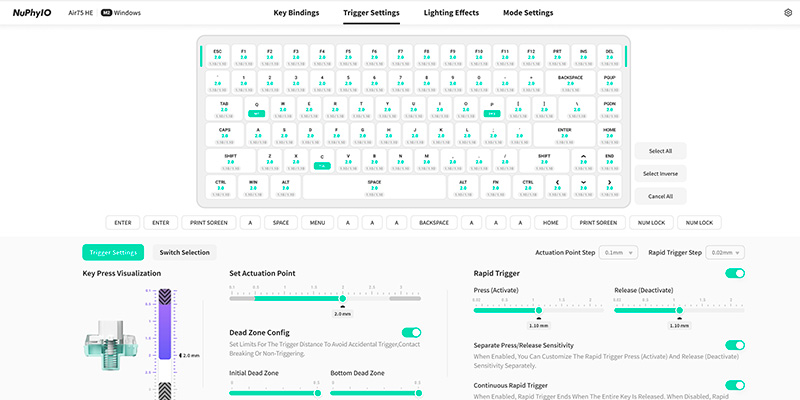Click the Initial Dead Zone slider handle
This screenshot has width=800, height=400.
click(317, 393)
